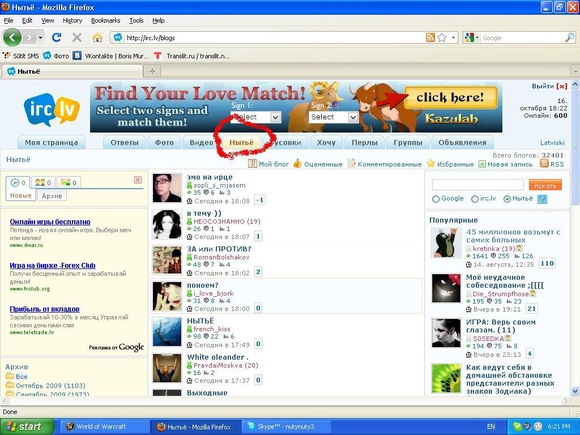Open the irc.lv logo
Image resolution: width=580 pixels, height=435 pixels.
click(x=51, y=109)
